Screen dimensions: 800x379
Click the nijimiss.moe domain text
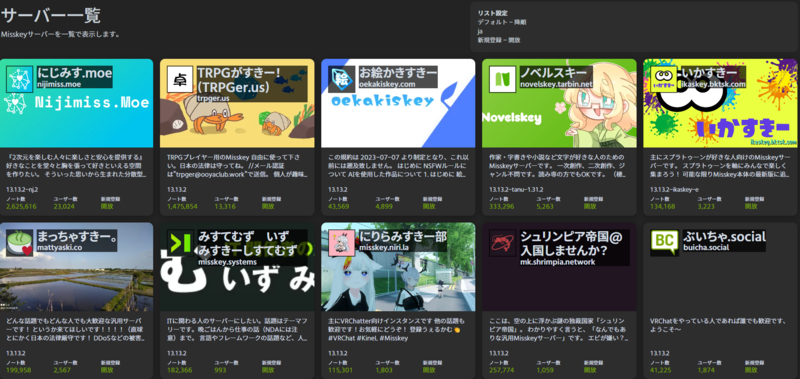59,84
